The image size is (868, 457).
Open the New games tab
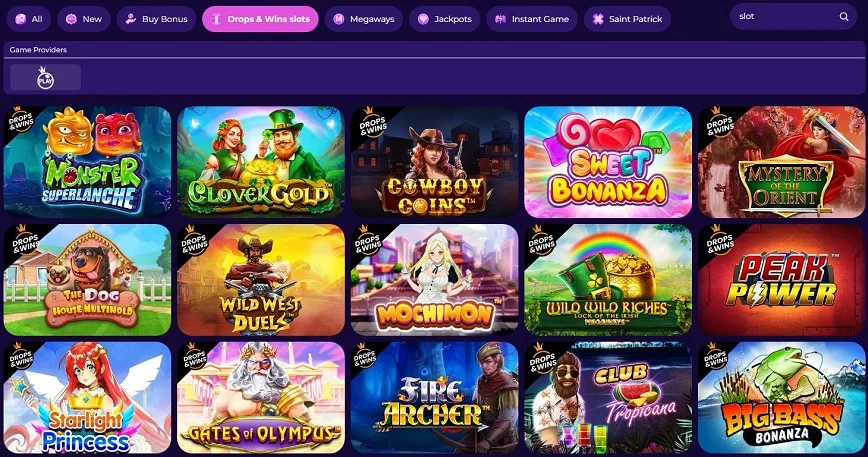84,19
